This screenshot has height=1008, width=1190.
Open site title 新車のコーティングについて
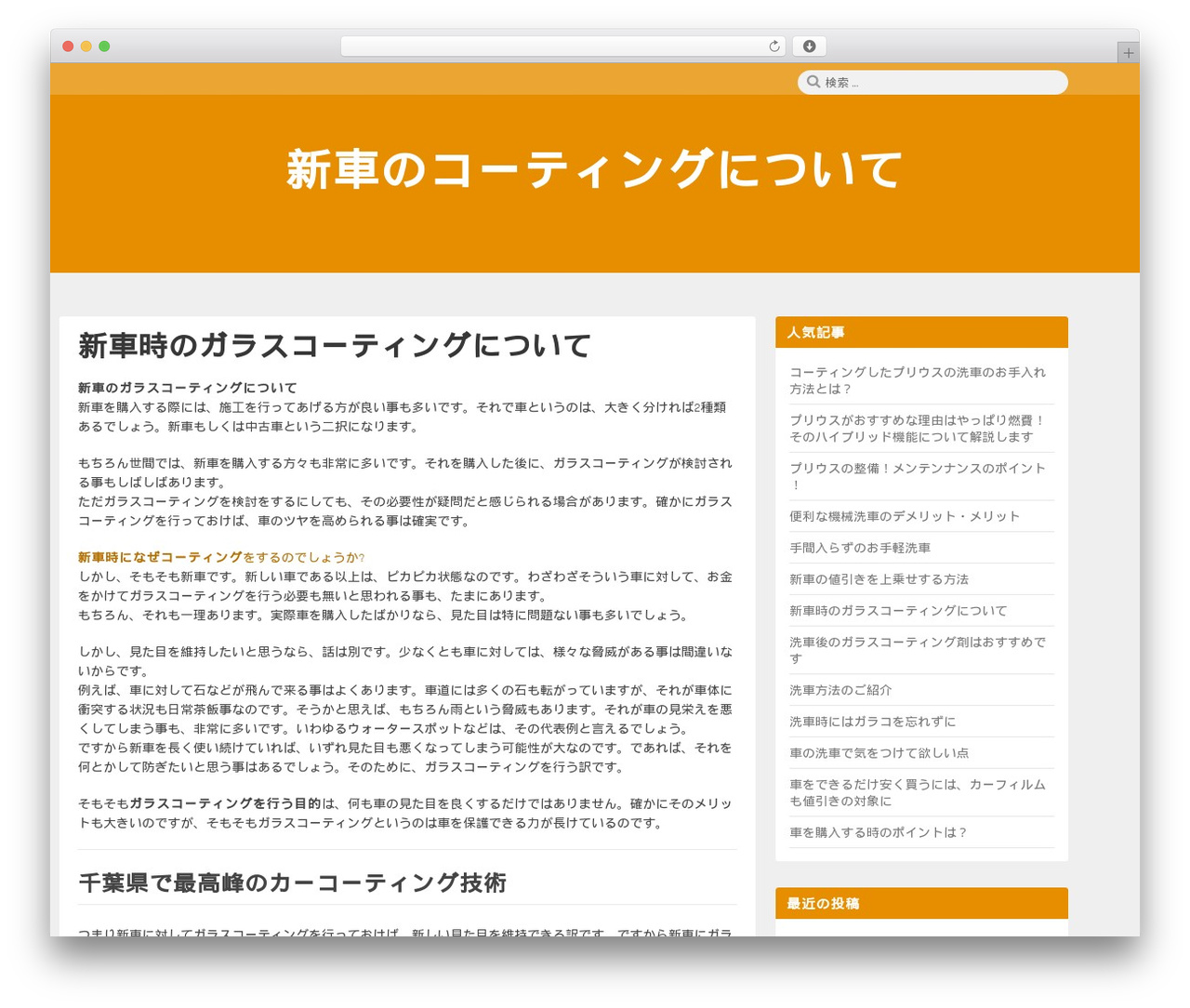pos(594,169)
